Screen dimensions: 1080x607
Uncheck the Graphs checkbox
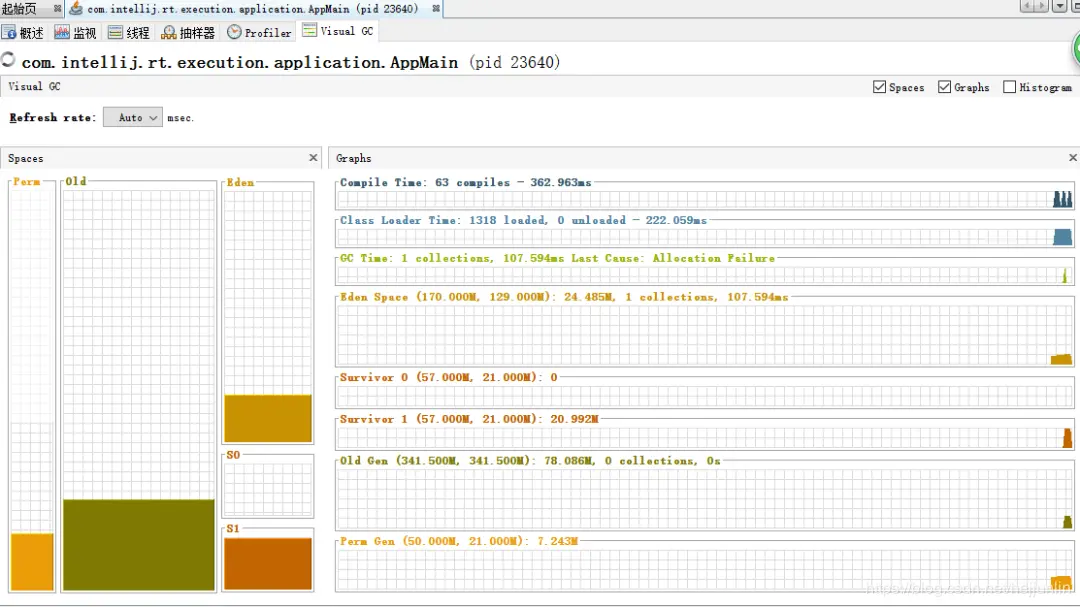pyautogui.click(x=944, y=87)
